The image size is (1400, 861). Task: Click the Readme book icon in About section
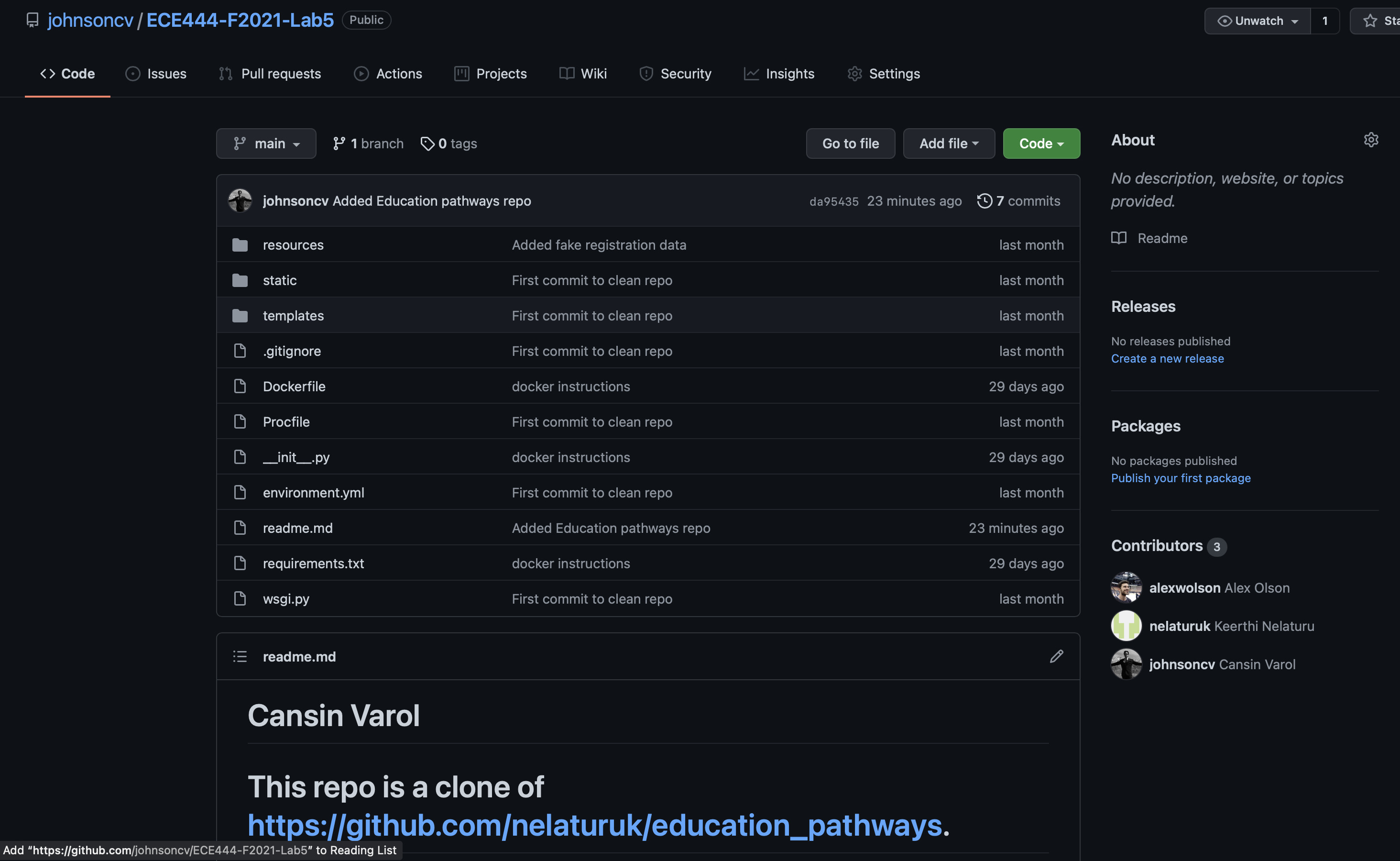[1118, 238]
